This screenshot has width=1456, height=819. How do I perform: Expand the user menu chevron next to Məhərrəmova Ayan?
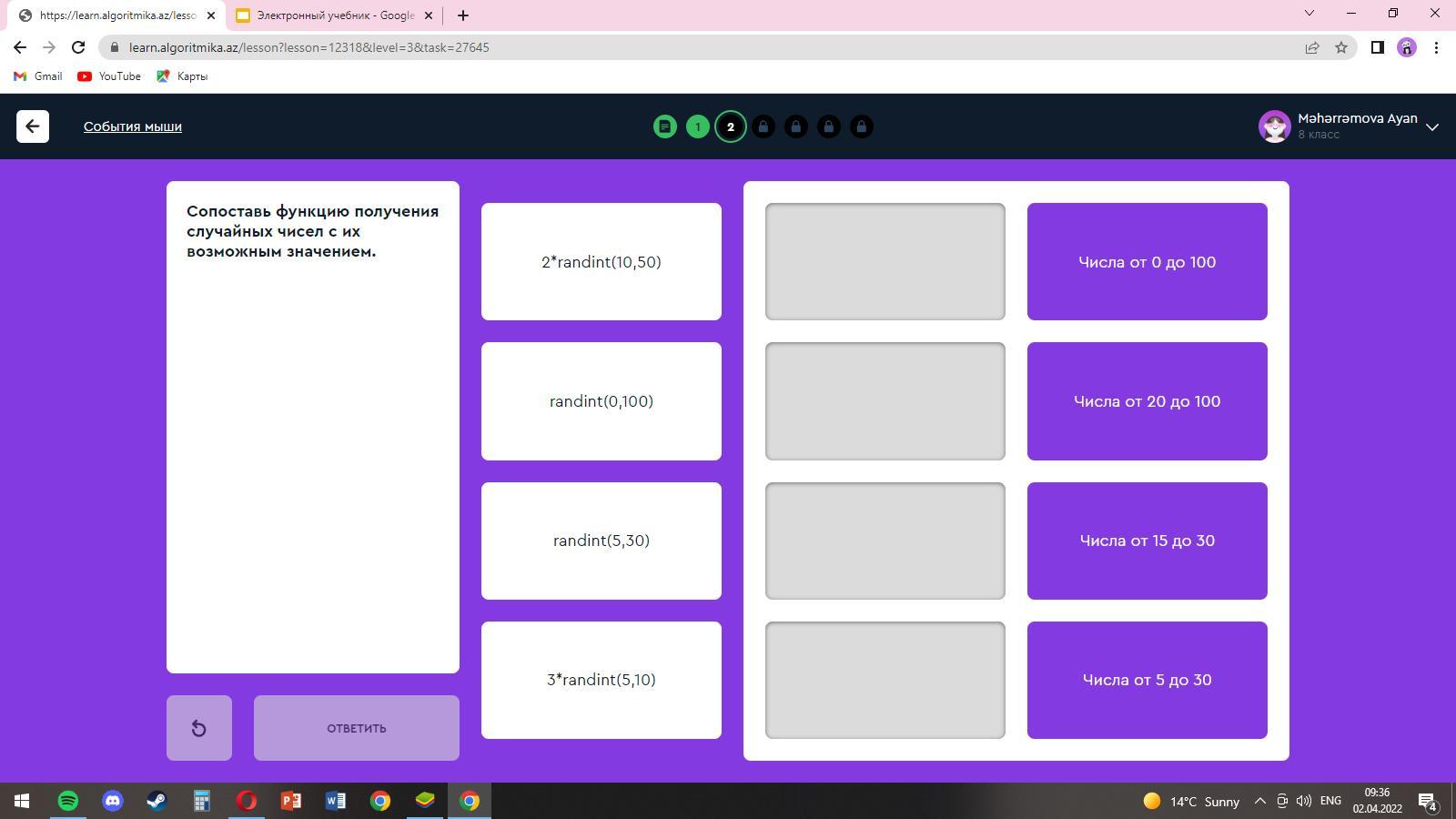tap(1432, 127)
